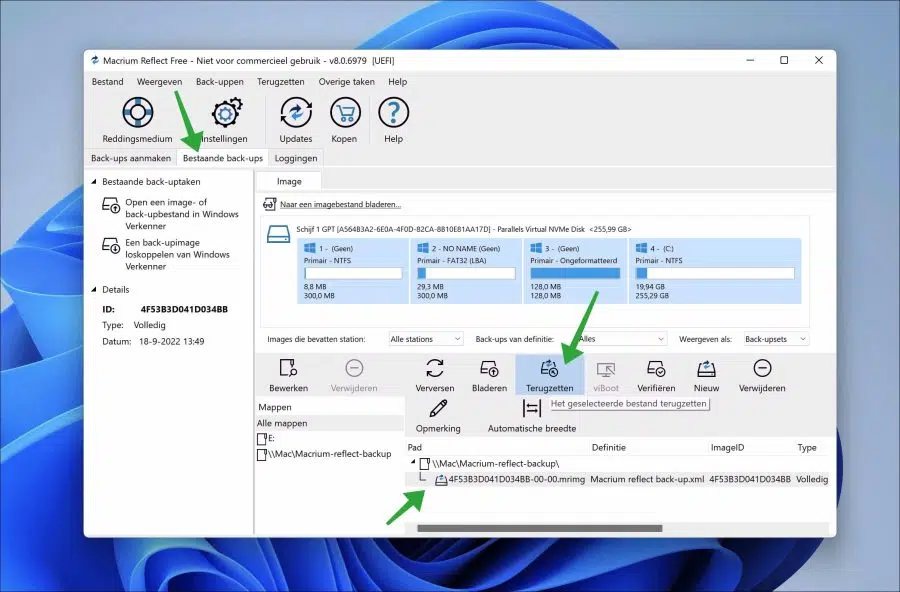Tick \\Mac\Macrium-reflect-backup folder checkbox in Mappen
Viewport: 900px width, 592px height.
tap(262, 455)
